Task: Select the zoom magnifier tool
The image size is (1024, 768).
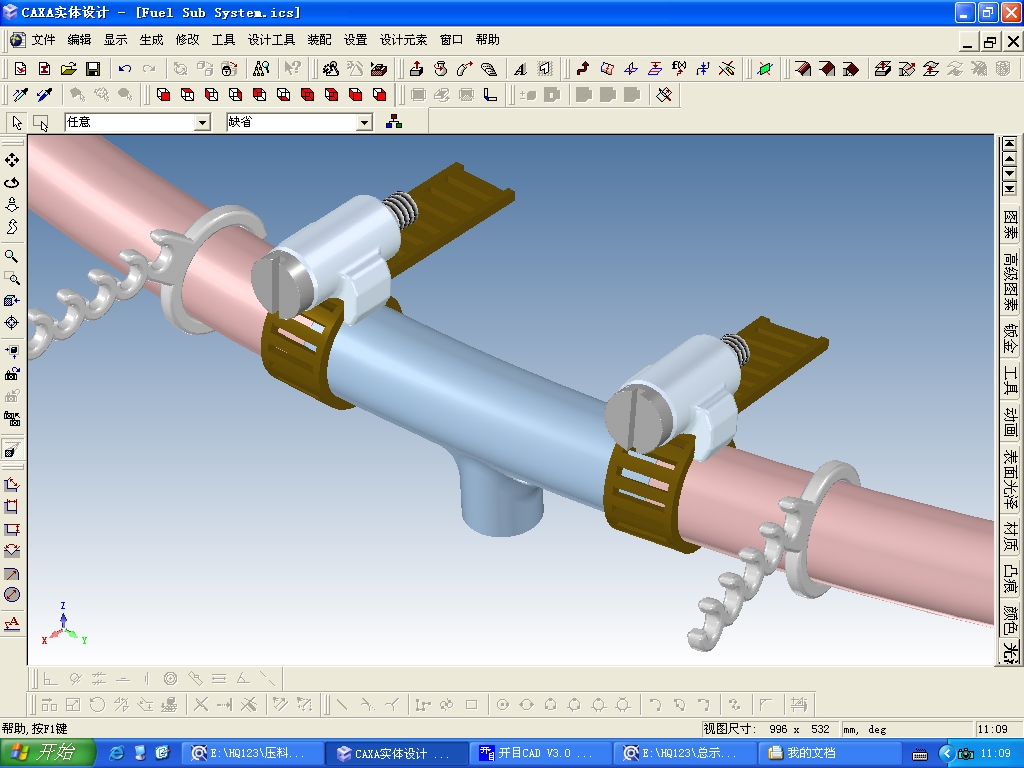Action: tap(12, 256)
